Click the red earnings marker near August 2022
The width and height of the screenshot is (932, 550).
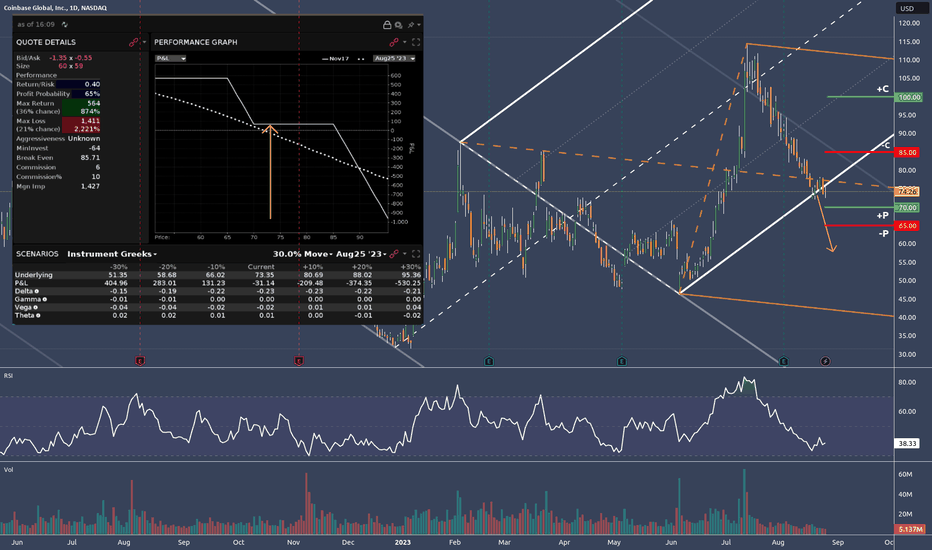pos(140,360)
